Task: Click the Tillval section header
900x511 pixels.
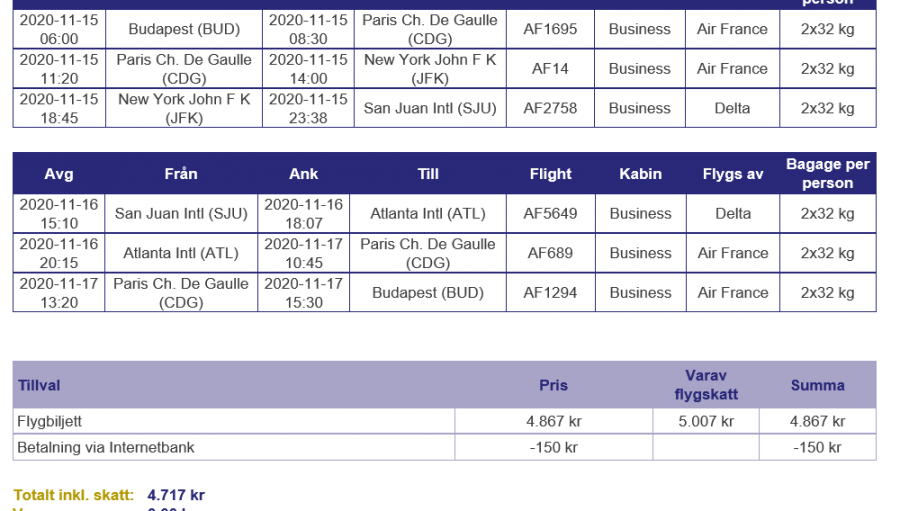Action: [x=39, y=385]
